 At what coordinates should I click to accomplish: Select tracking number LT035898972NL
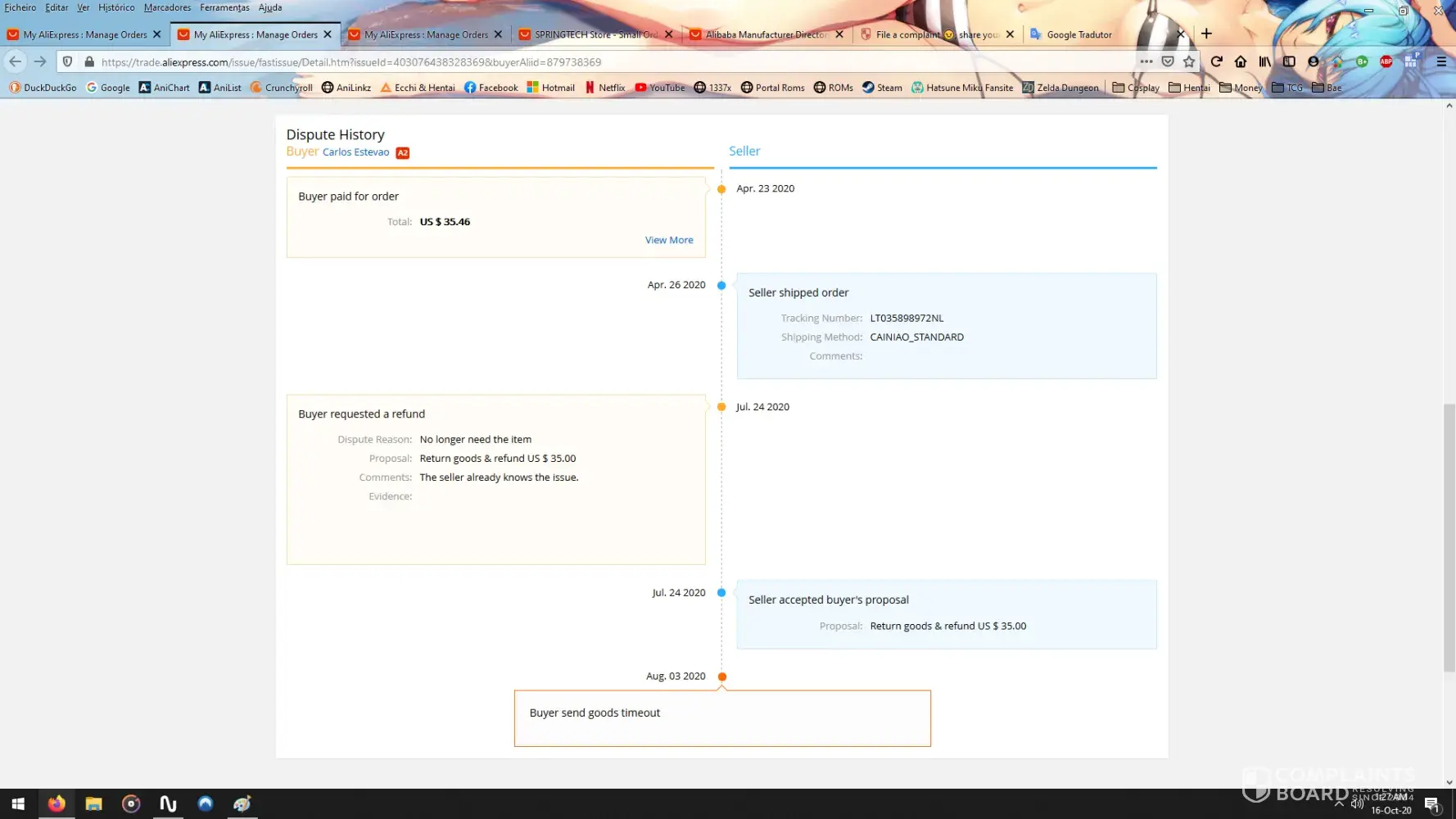[x=907, y=318]
